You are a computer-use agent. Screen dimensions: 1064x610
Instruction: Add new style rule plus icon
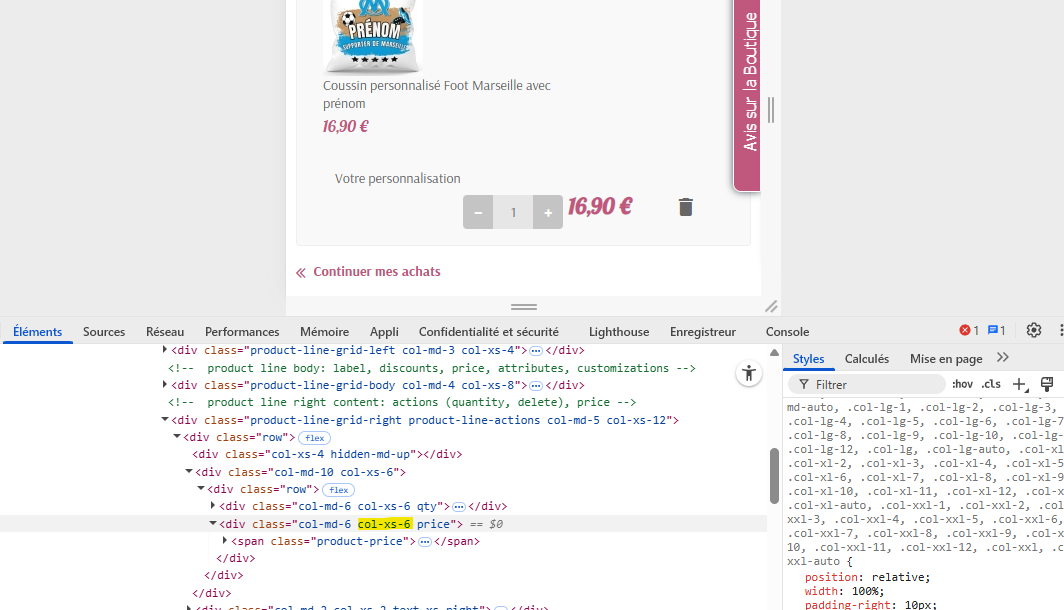click(1019, 385)
